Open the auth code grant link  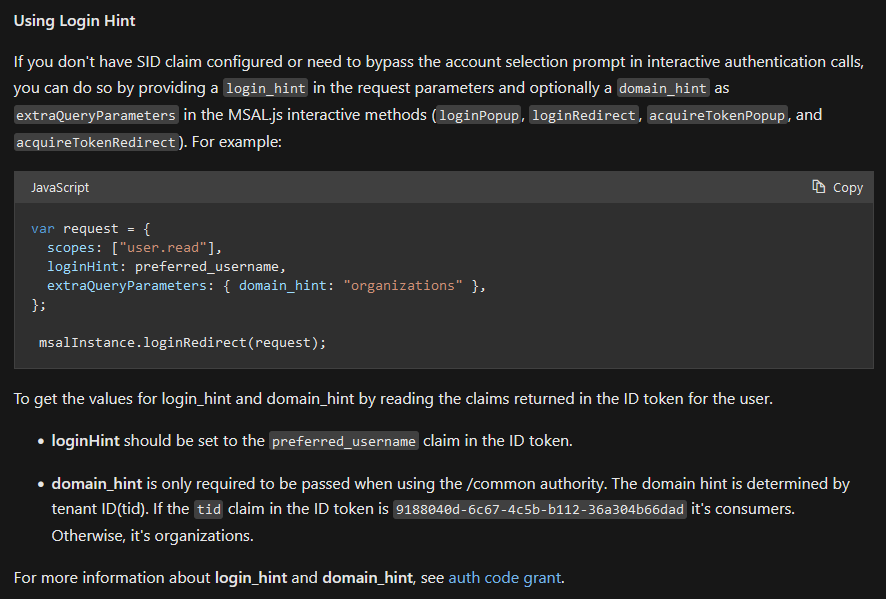505,578
